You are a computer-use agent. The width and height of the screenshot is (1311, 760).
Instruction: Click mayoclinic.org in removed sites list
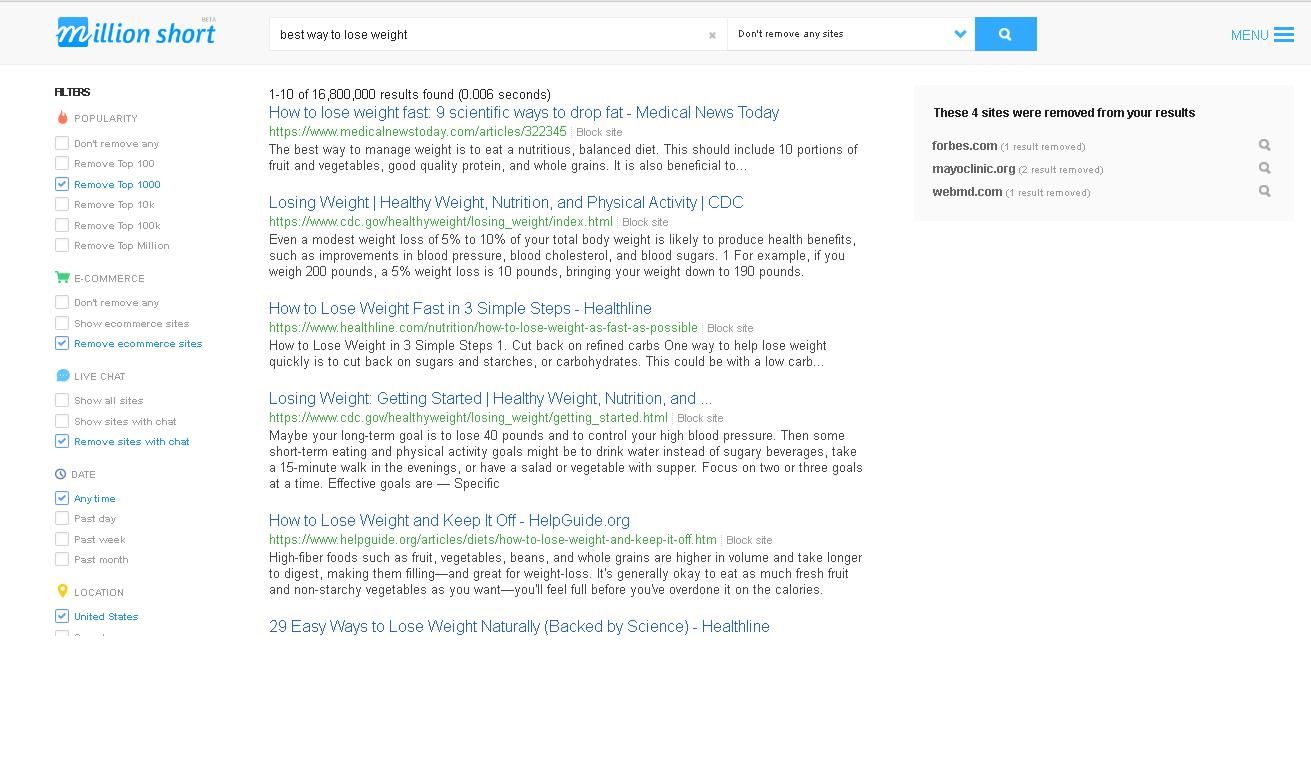[x=973, y=169]
